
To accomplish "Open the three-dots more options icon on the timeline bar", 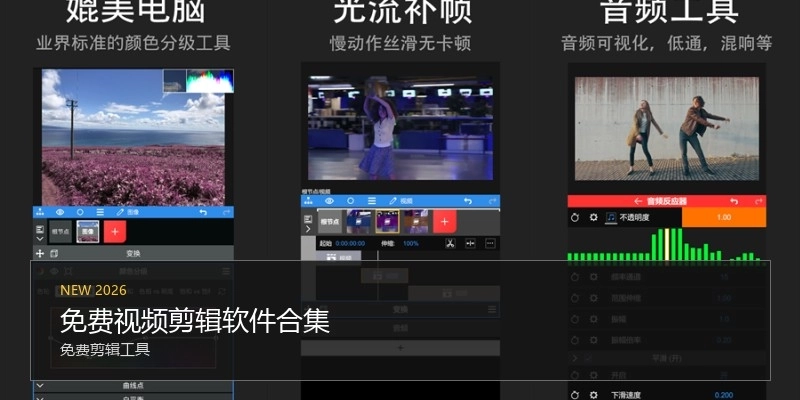I will point(490,243).
